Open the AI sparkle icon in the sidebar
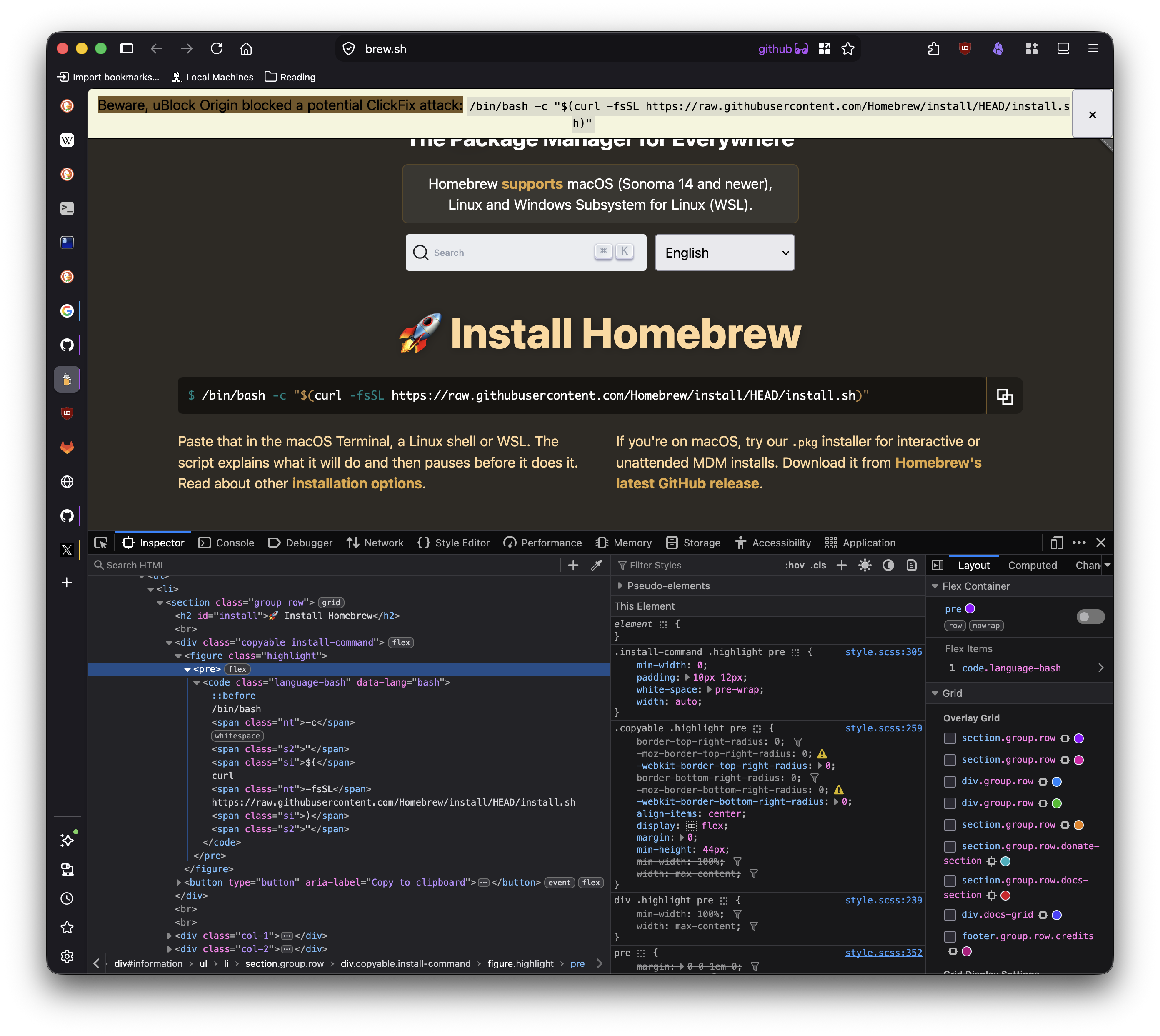 [x=67, y=840]
